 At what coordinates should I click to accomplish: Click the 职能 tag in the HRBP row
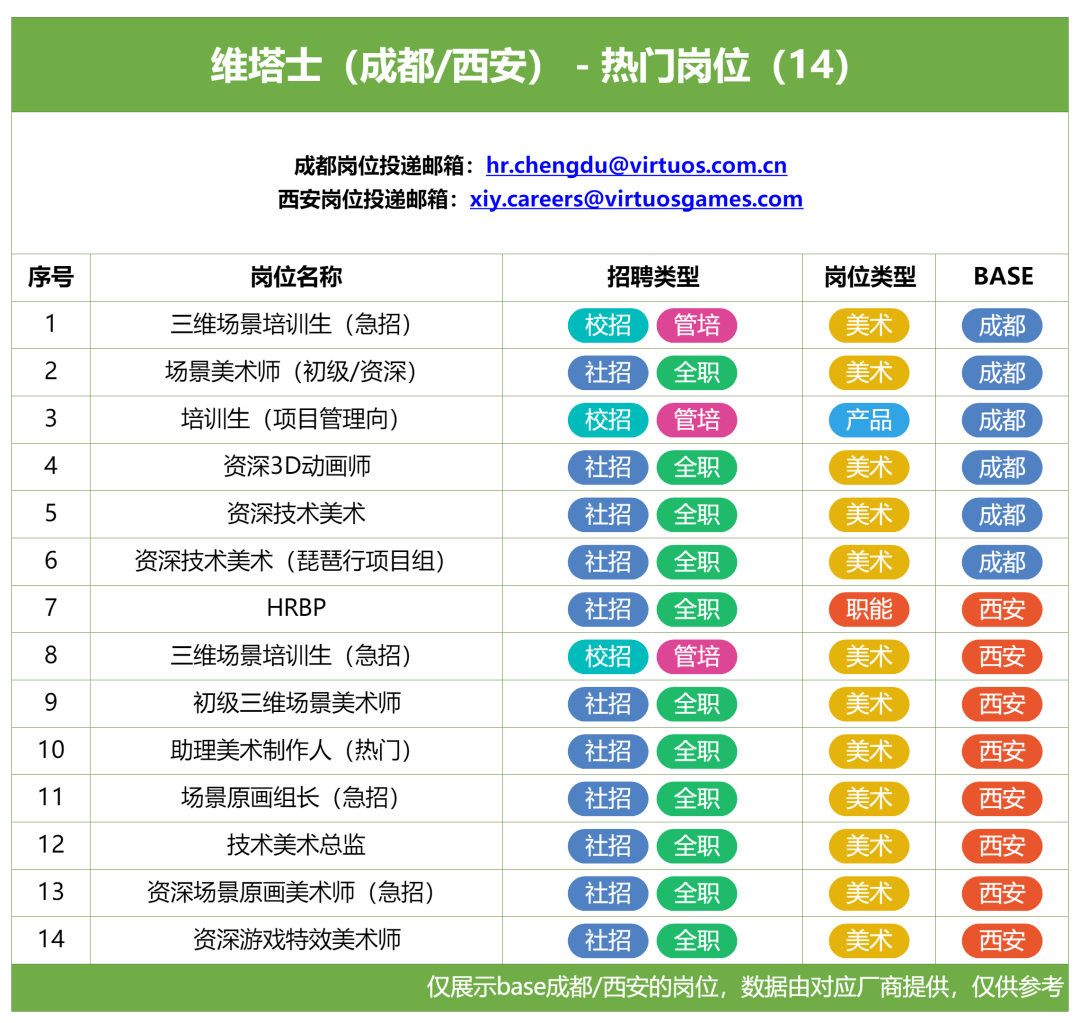click(x=869, y=610)
